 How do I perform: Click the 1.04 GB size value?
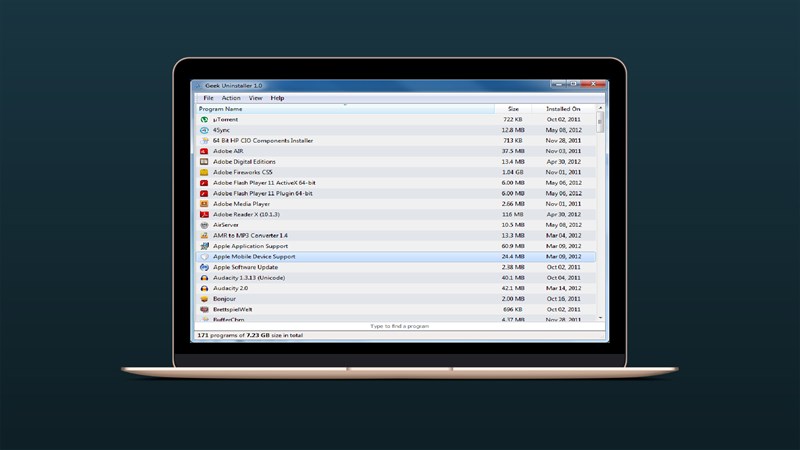pyautogui.click(x=513, y=172)
